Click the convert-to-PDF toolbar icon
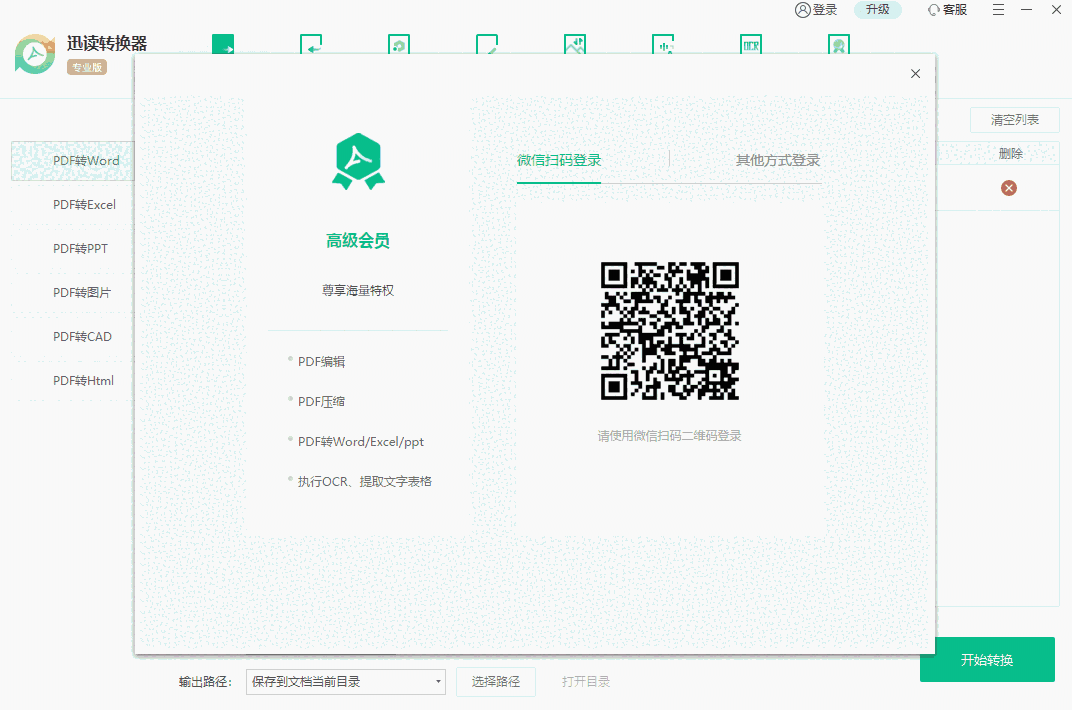Screen dimensions: 1072x710 (x=311, y=45)
